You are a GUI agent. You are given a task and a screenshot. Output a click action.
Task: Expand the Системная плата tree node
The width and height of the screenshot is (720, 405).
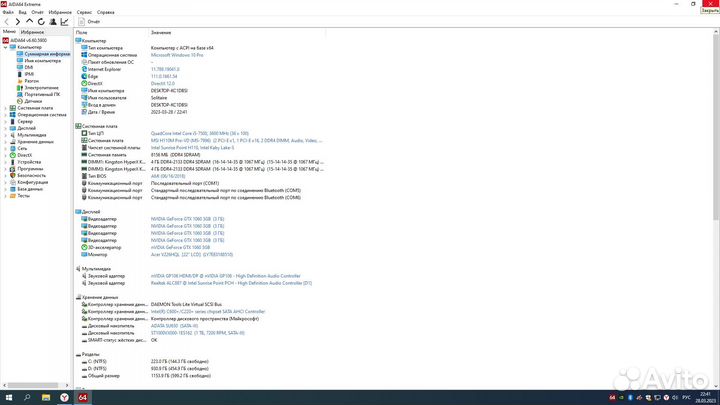pyautogui.click(x=6, y=108)
